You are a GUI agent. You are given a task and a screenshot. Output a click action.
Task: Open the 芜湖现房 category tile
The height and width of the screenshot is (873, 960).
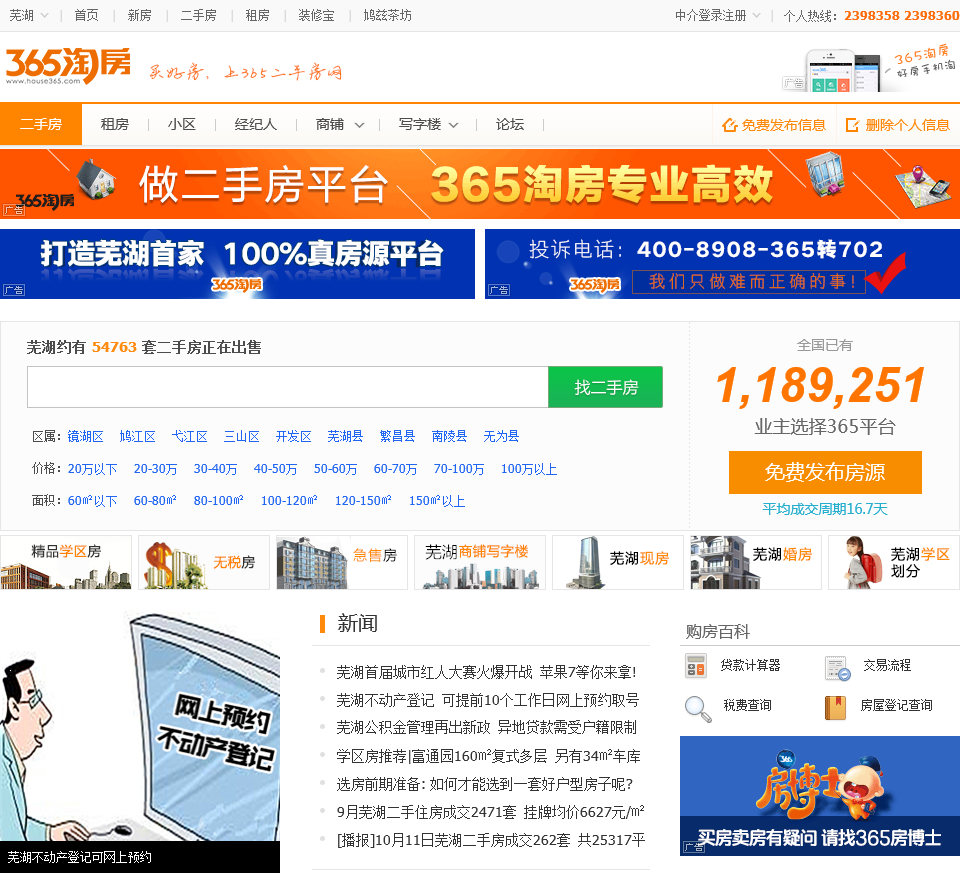click(x=618, y=562)
